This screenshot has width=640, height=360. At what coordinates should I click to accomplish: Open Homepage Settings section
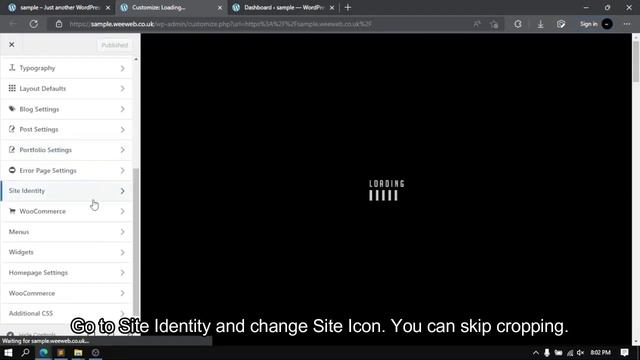click(67, 273)
